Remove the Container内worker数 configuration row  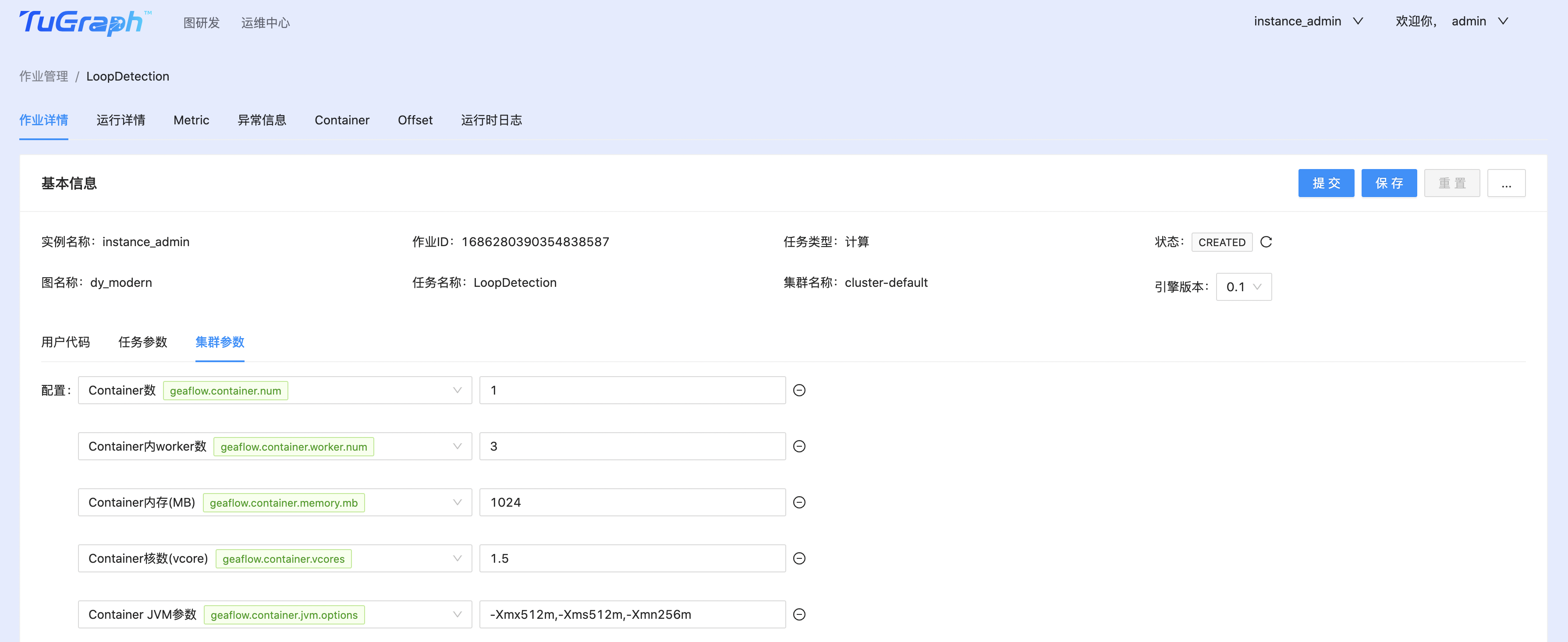pyautogui.click(x=799, y=446)
